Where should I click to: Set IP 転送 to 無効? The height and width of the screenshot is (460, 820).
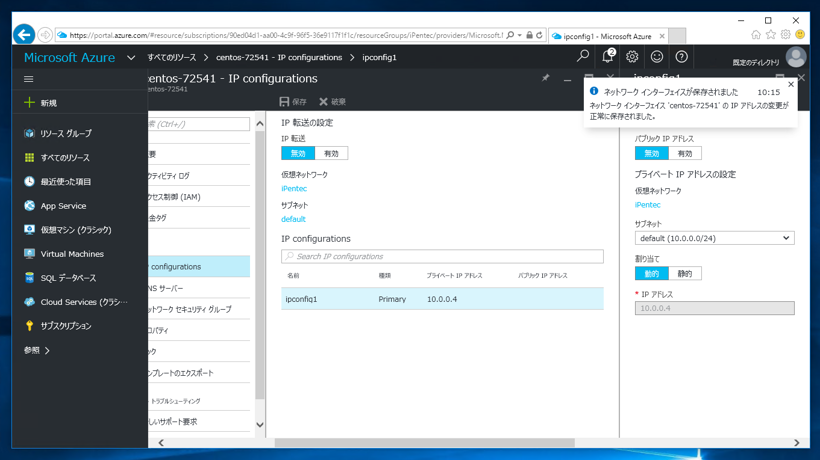(x=298, y=153)
